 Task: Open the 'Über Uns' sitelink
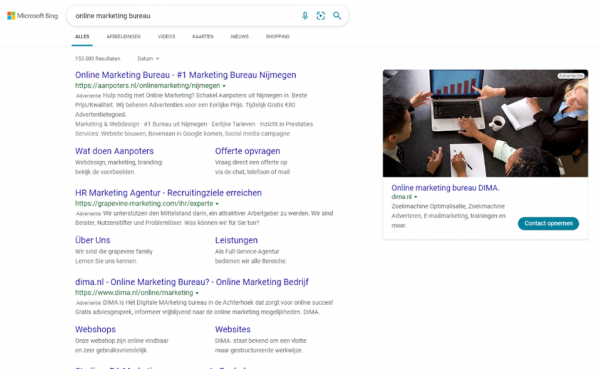click(x=93, y=240)
